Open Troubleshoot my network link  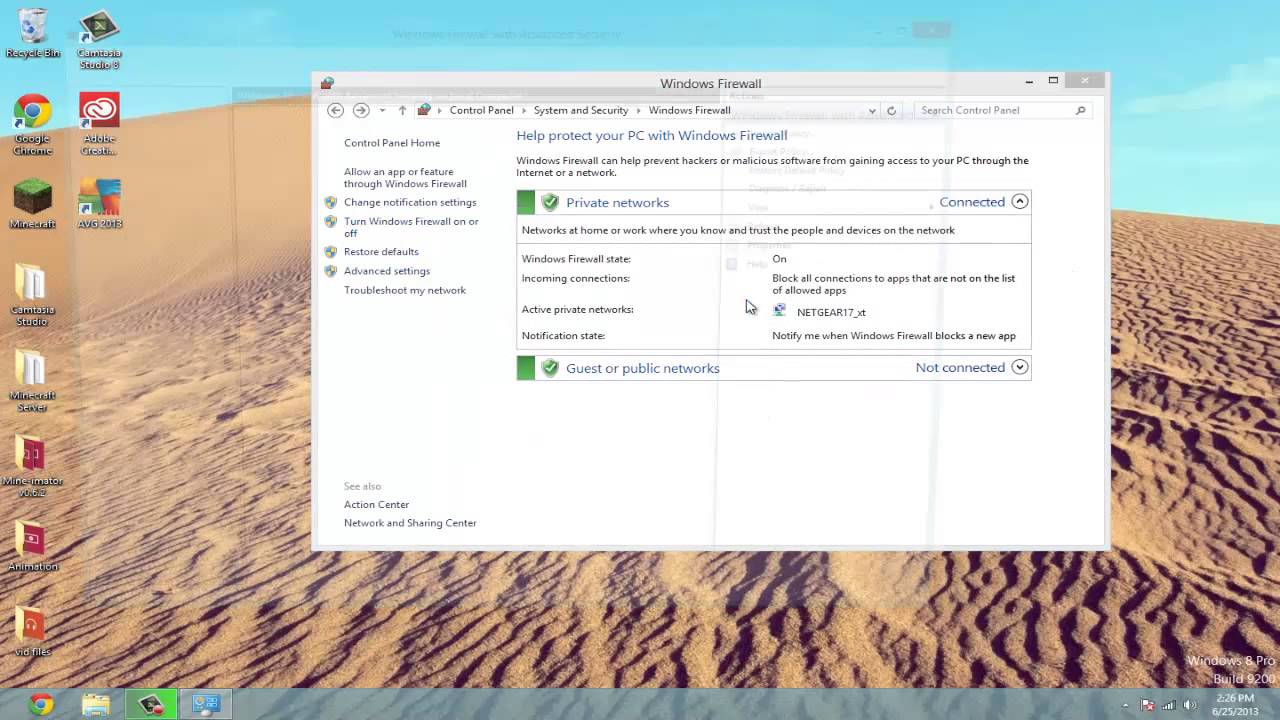pos(405,290)
